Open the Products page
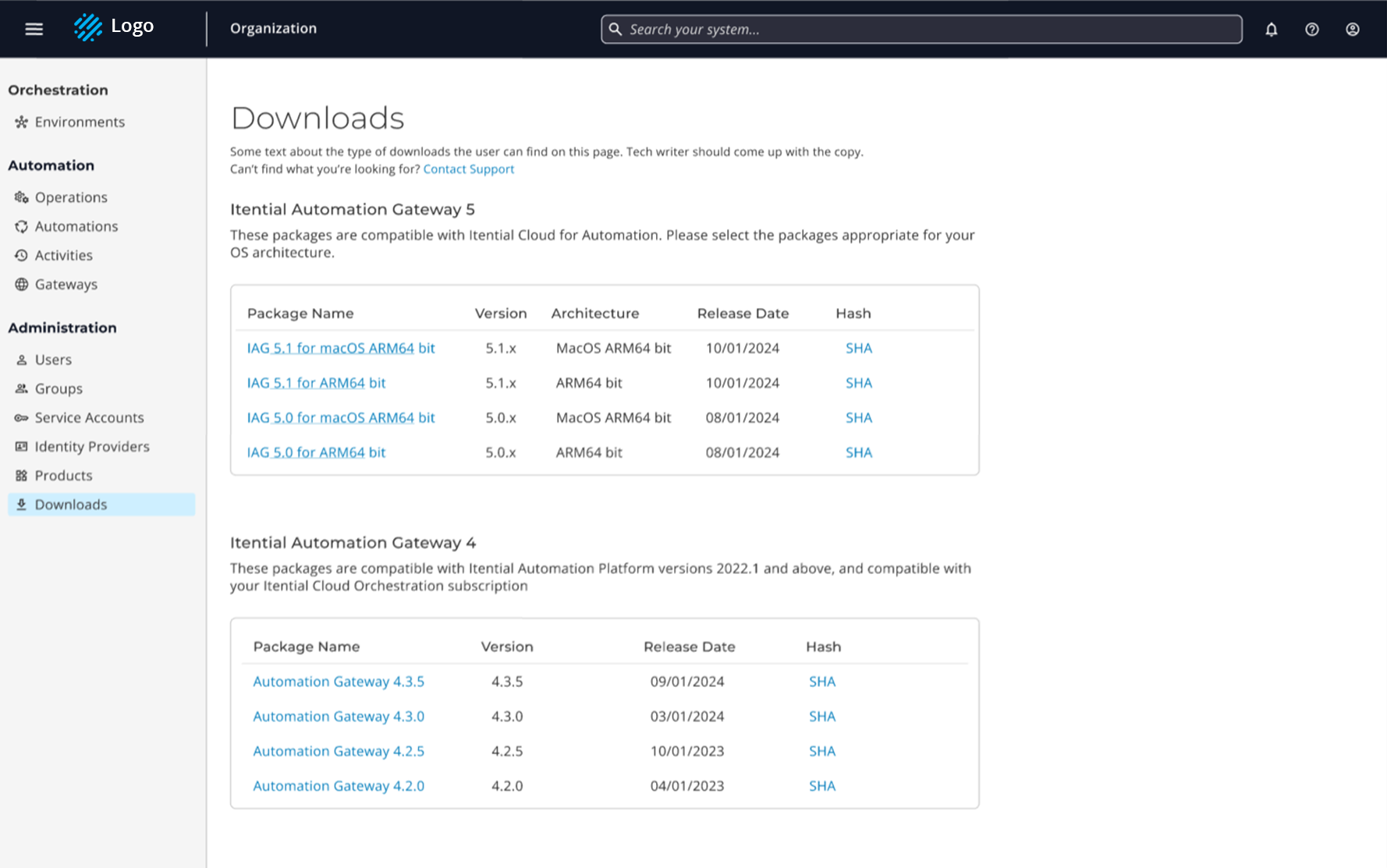This screenshot has width=1387, height=868. coord(63,475)
